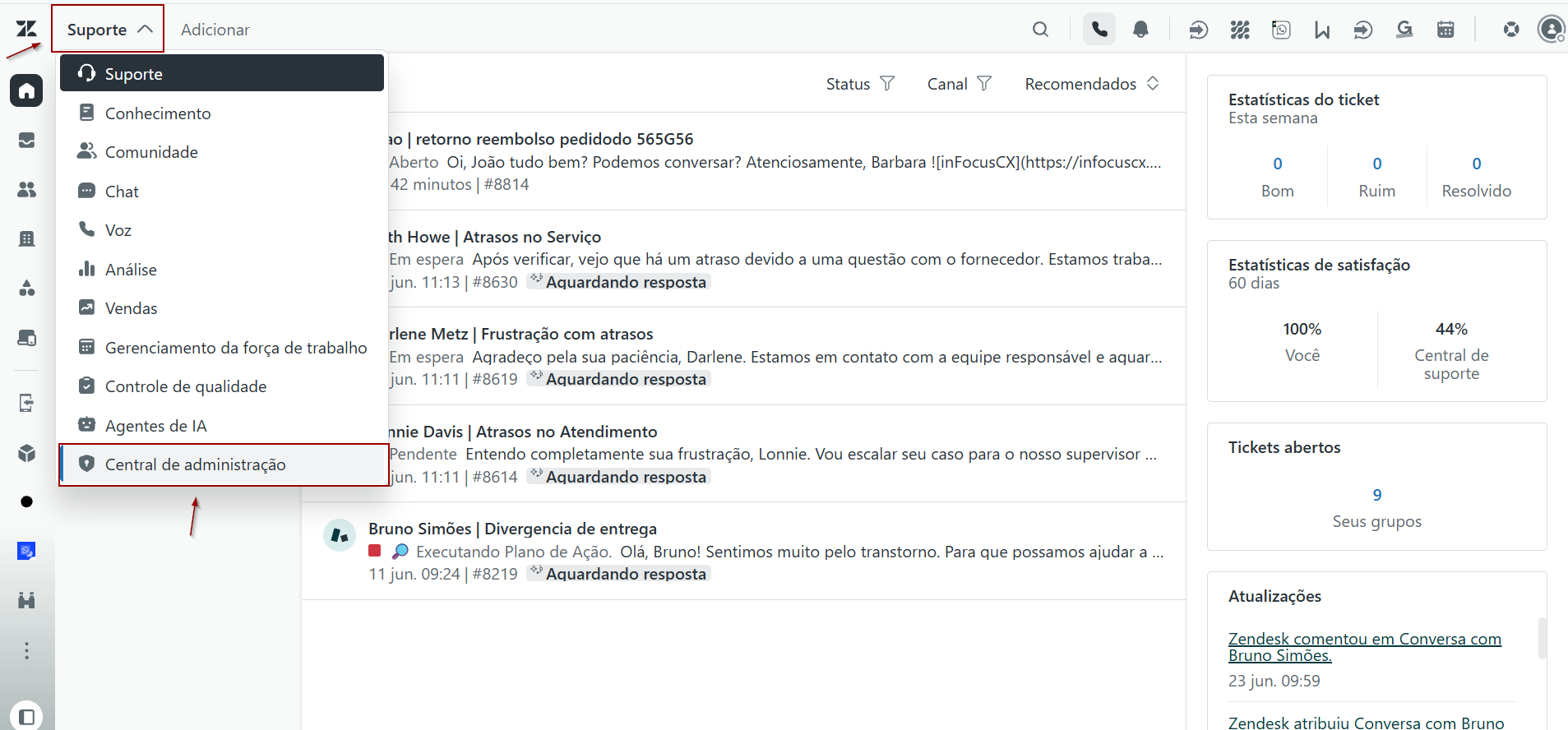Screen dimensions: 1568x730
Task: Click the binoculars sidebar icon
Action: [26, 600]
